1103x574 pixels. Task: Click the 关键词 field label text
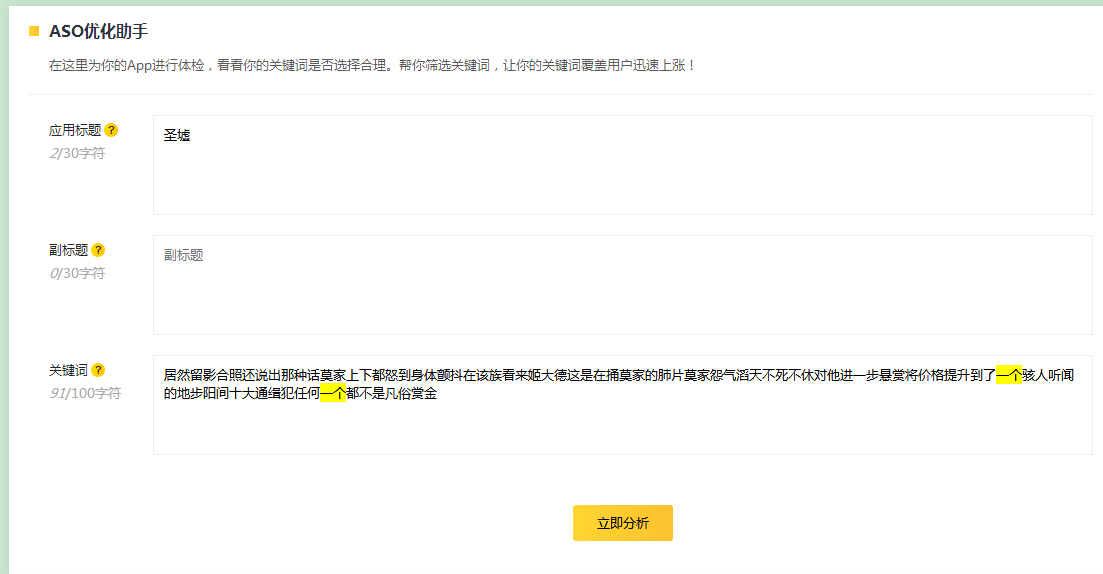(x=69, y=370)
